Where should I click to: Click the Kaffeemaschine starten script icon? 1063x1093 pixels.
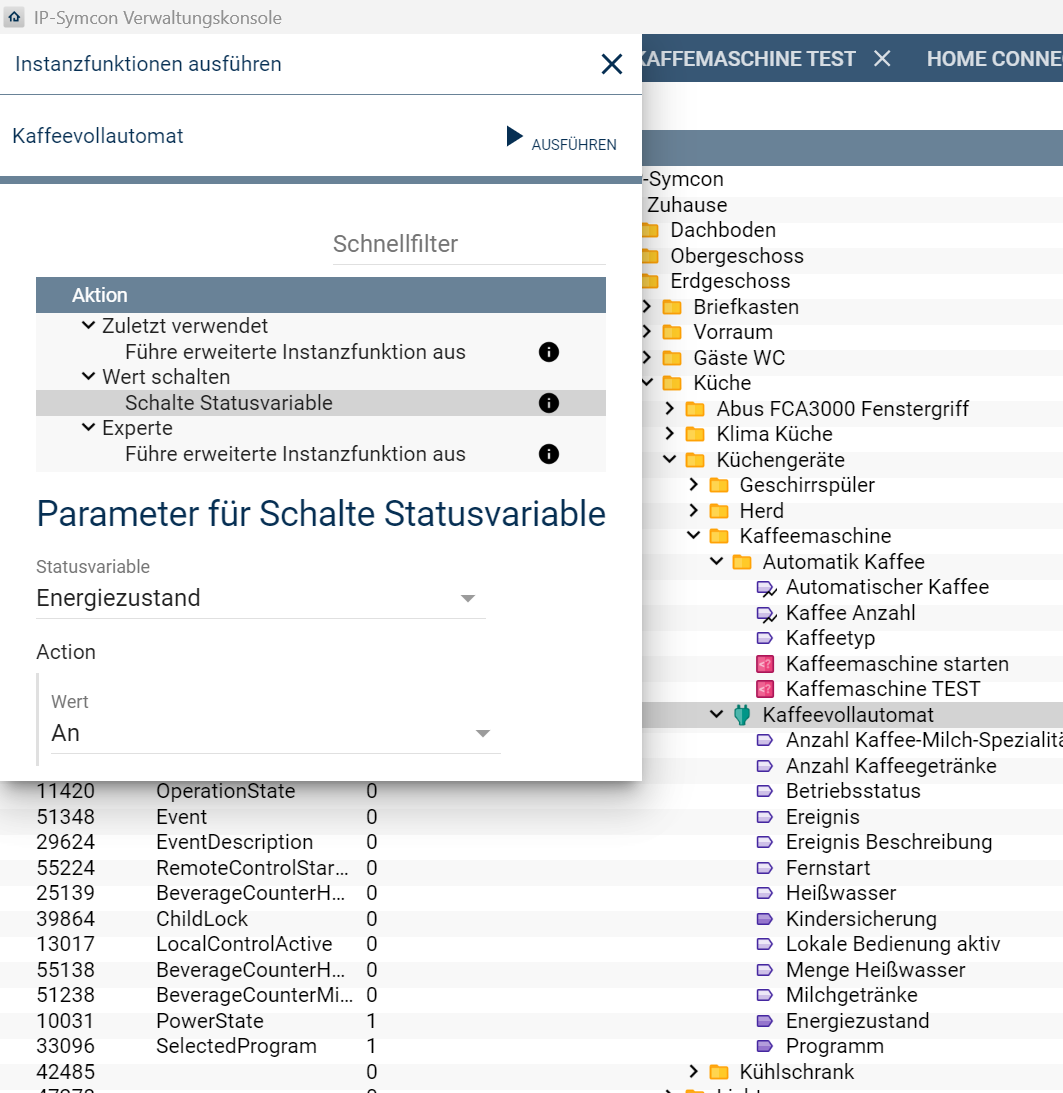point(765,664)
